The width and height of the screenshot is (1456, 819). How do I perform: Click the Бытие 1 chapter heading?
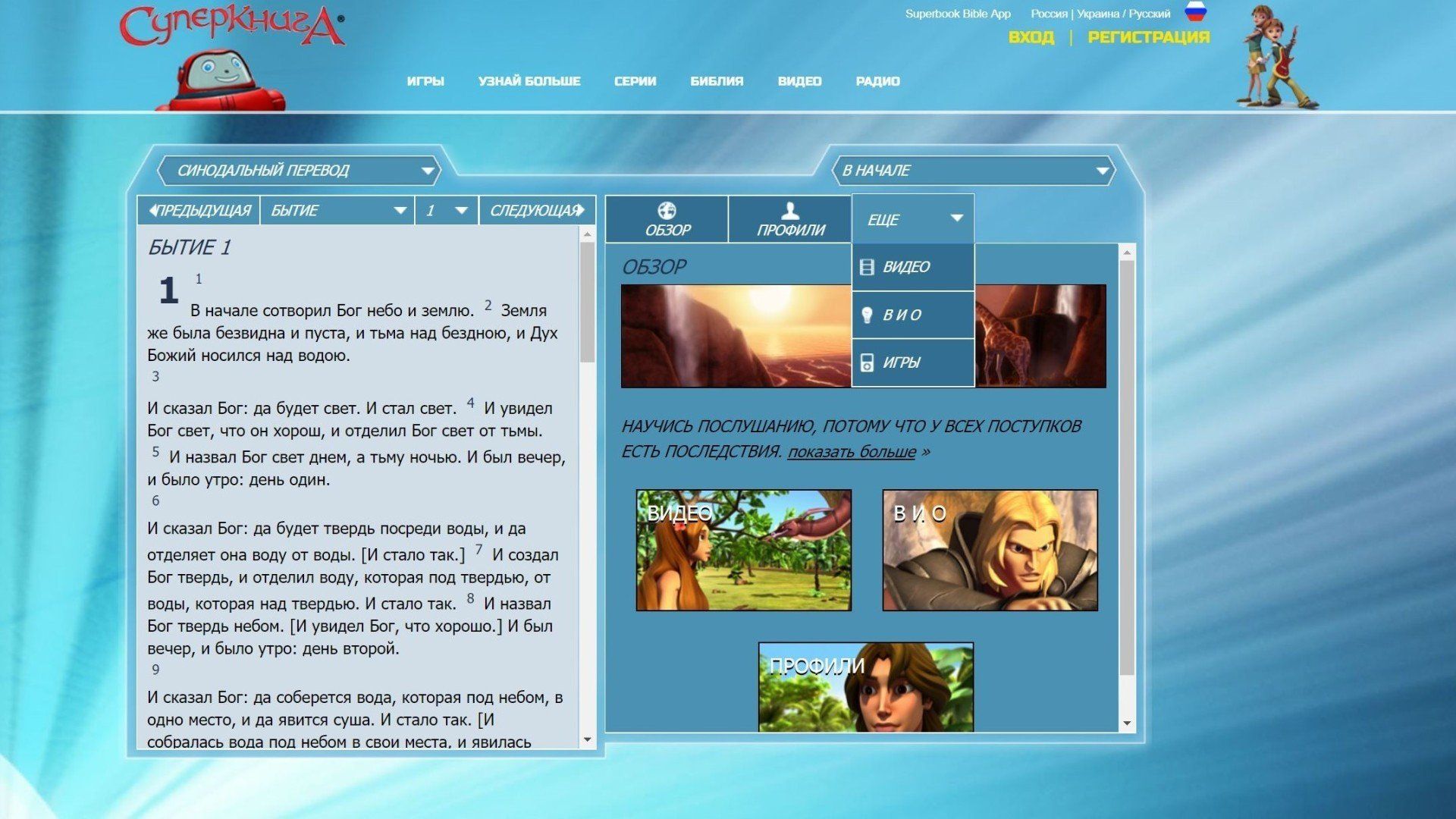(189, 247)
